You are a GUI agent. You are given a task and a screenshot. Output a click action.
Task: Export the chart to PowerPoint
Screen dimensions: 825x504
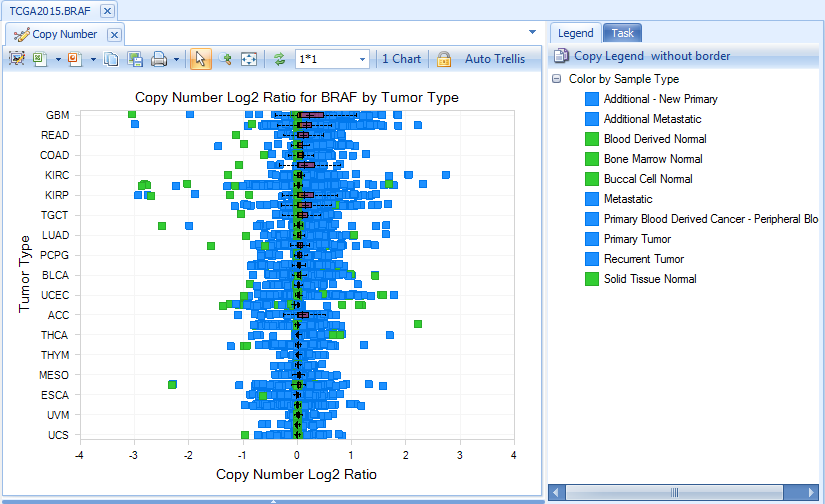(75, 59)
